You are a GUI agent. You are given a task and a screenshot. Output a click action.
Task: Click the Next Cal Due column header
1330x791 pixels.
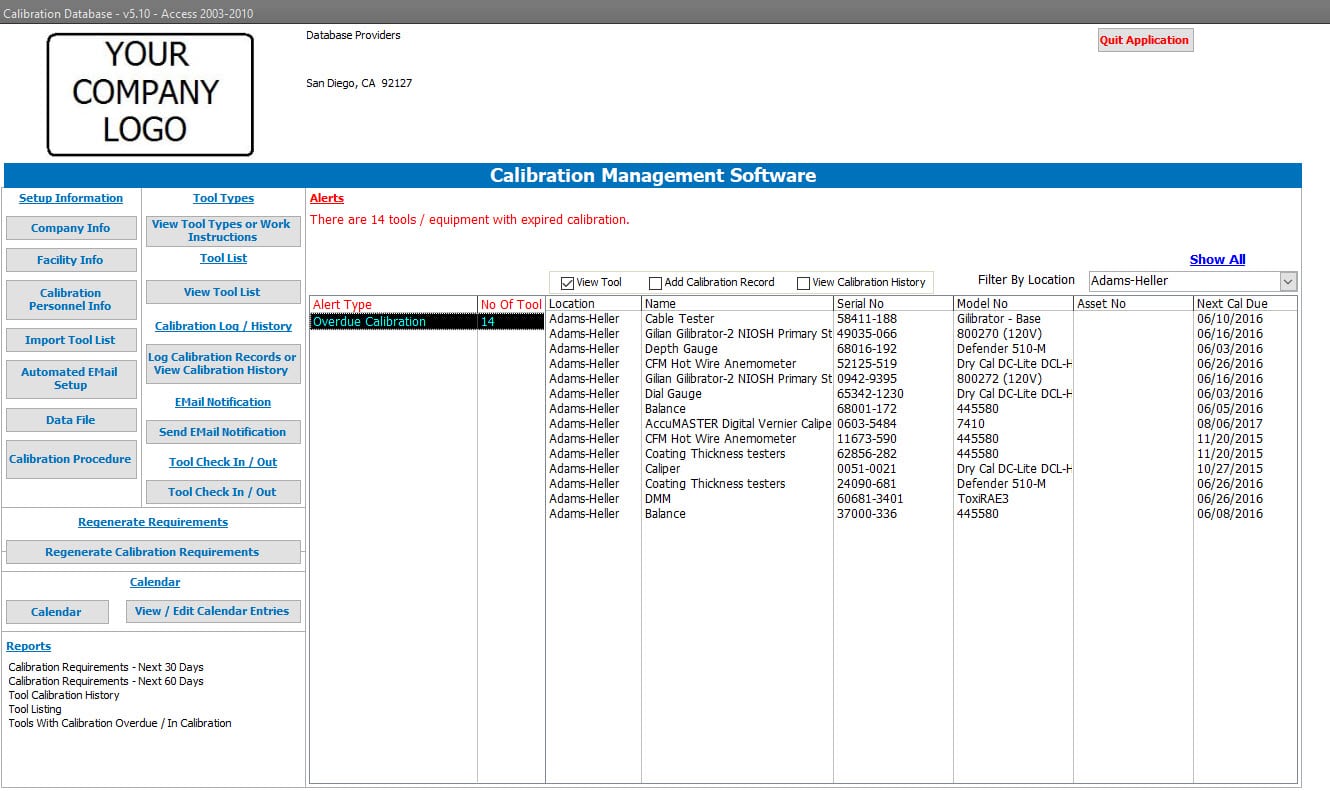(x=1245, y=303)
